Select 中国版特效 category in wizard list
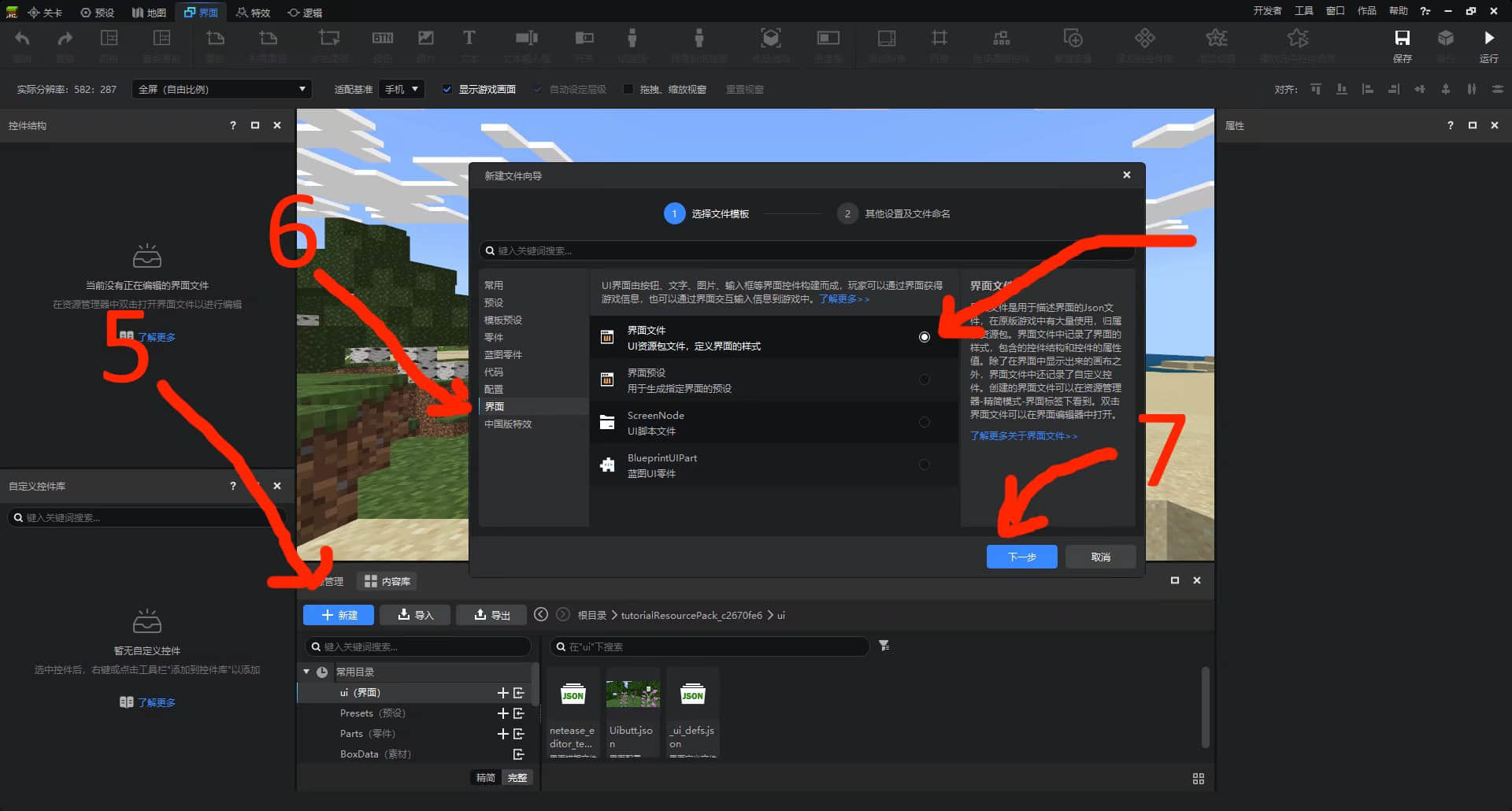 click(534, 424)
